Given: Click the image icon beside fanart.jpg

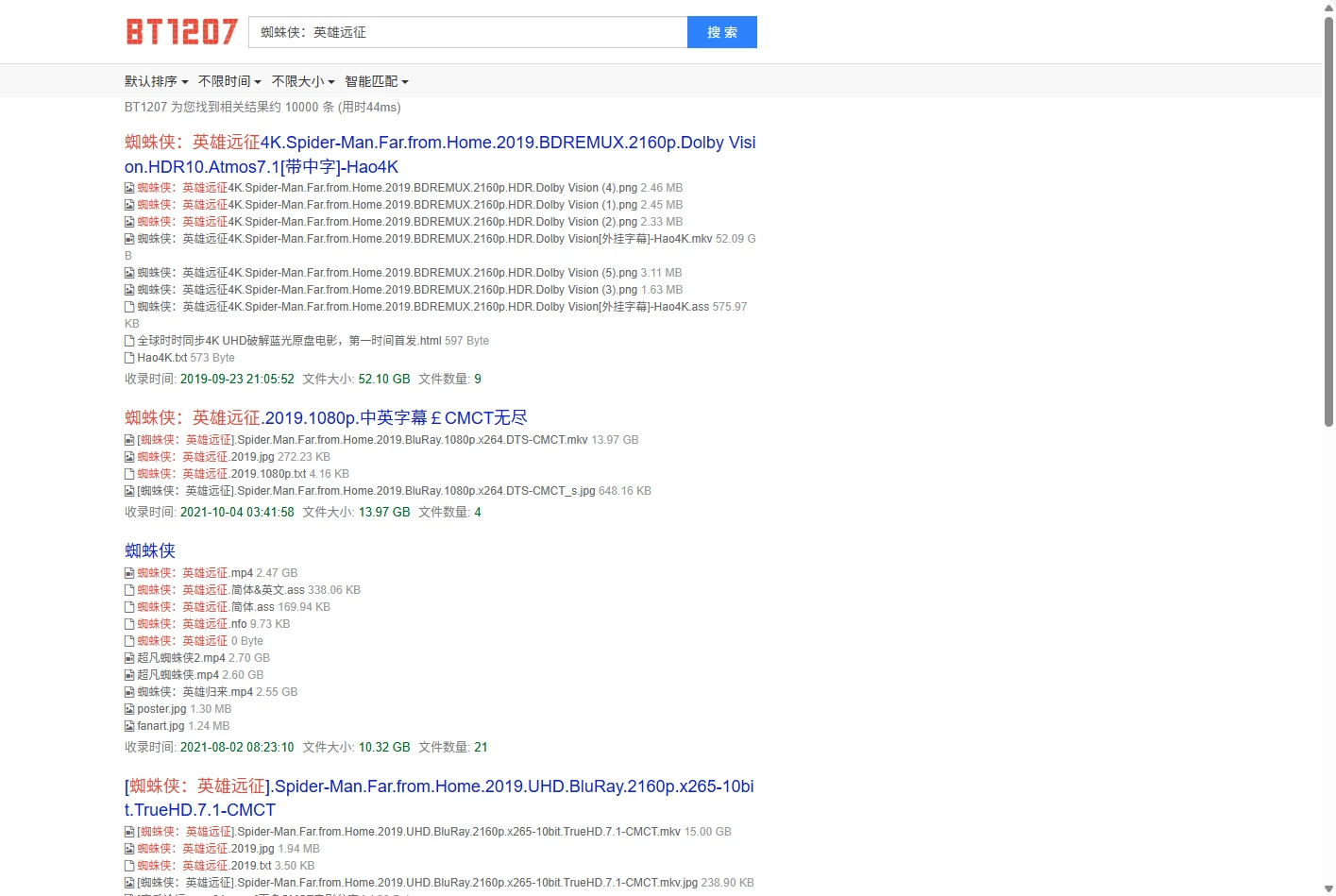Looking at the screenshot, I should coord(129,726).
